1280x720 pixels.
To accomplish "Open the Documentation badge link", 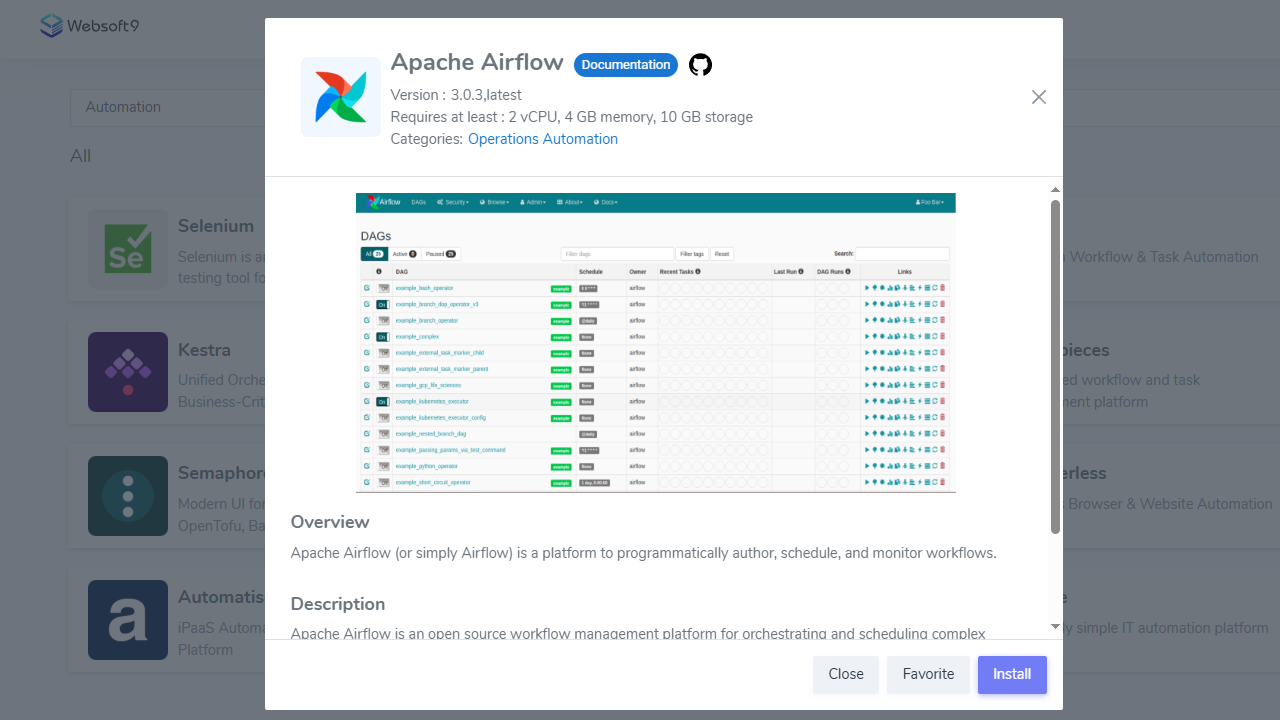I will pyautogui.click(x=626, y=65).
